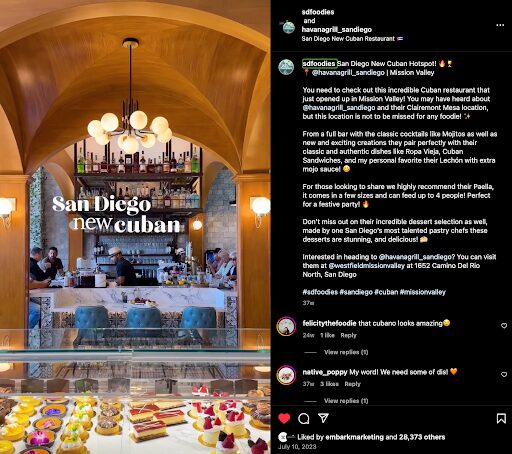
Task: Reply to native_poppy's comment
Action: pos(352,384)
